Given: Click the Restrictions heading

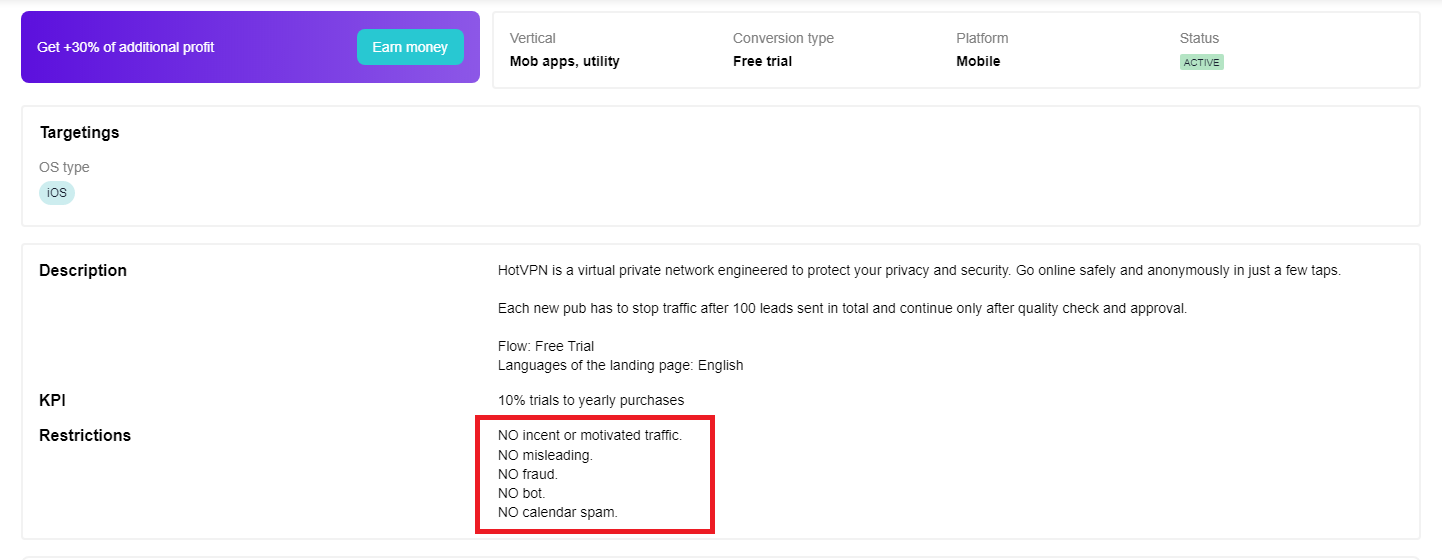Looking at the screenshot, I should 85,435.
